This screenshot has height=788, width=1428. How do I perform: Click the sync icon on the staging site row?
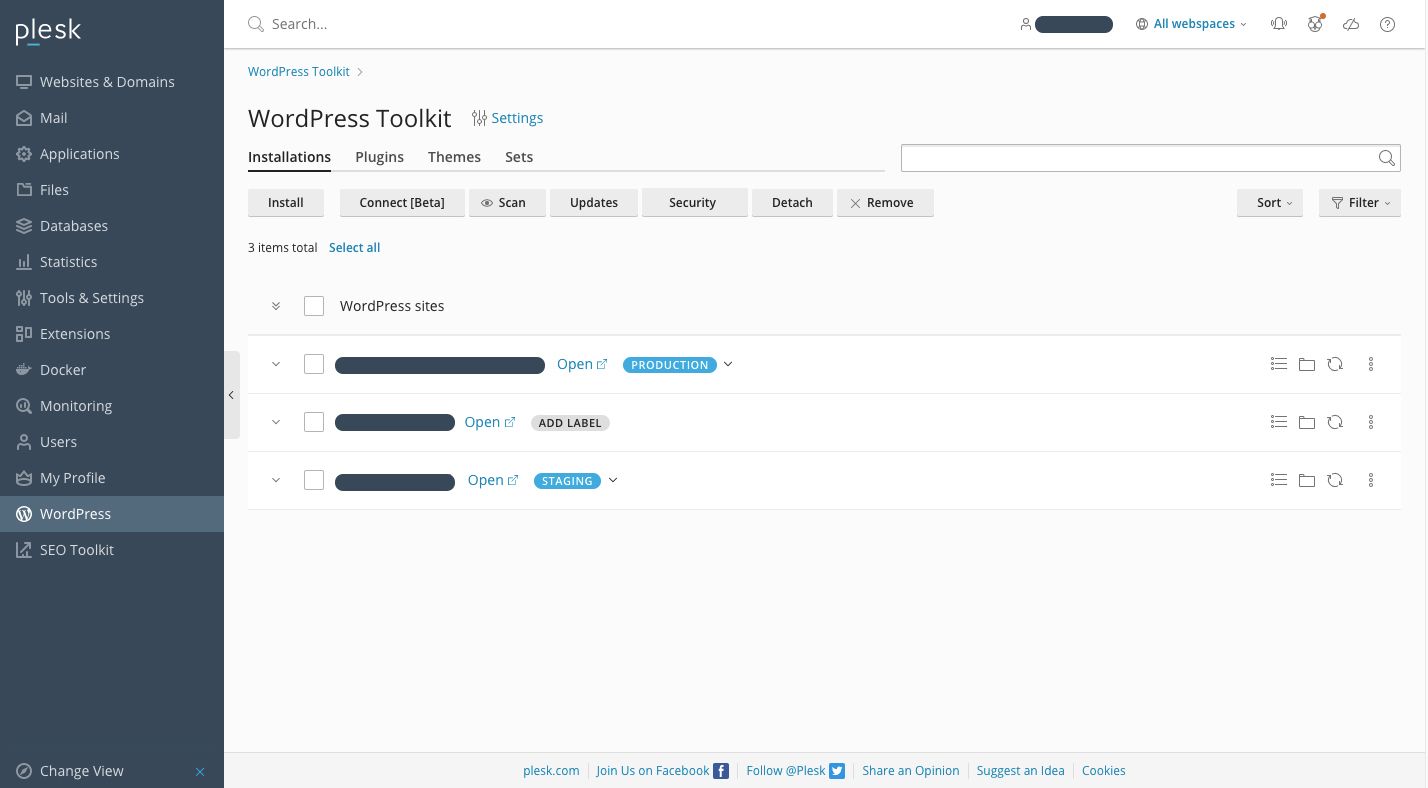coord(1334,481)
